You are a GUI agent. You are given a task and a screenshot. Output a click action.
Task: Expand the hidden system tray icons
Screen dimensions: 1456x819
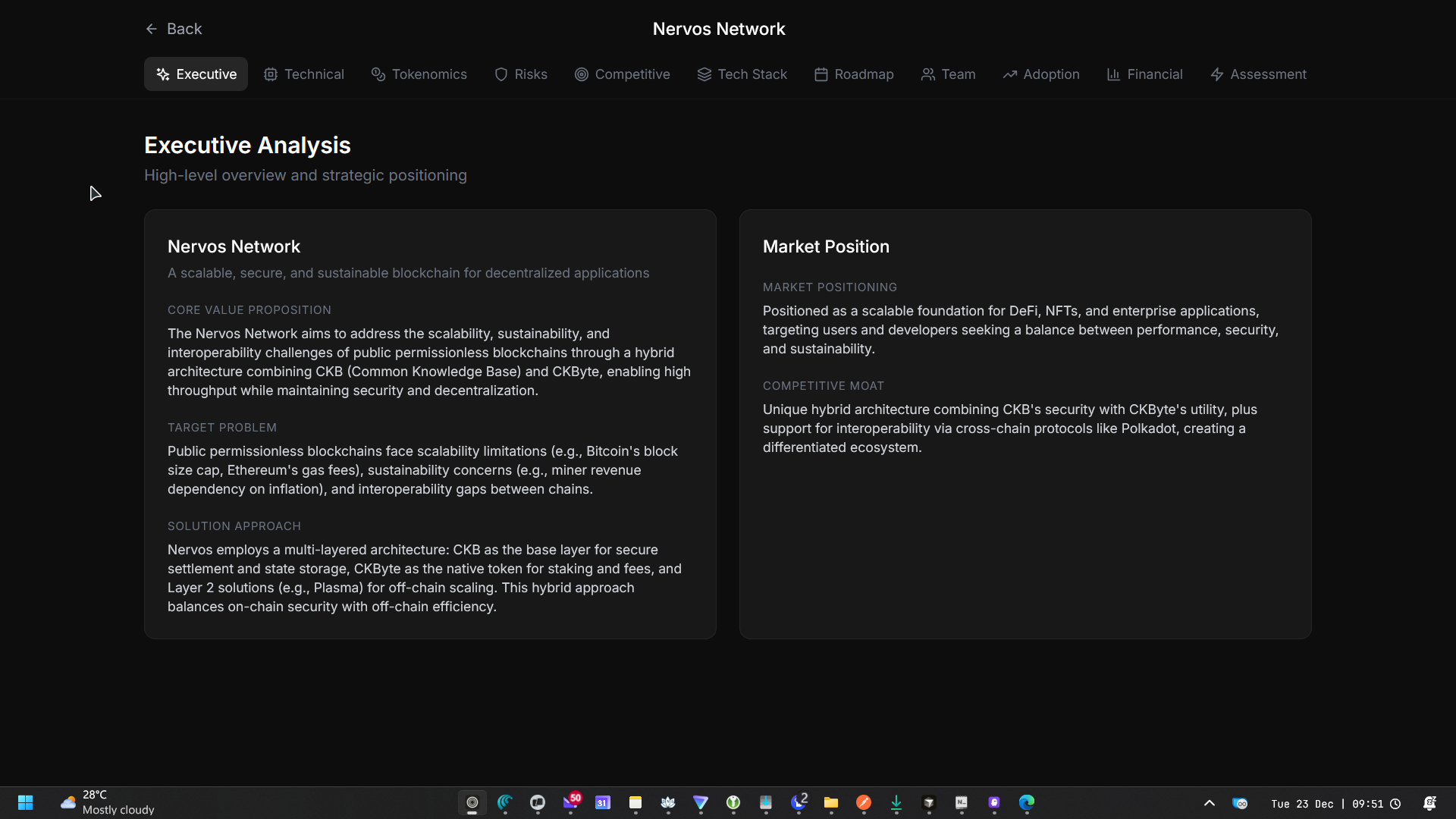(1210, 803)
